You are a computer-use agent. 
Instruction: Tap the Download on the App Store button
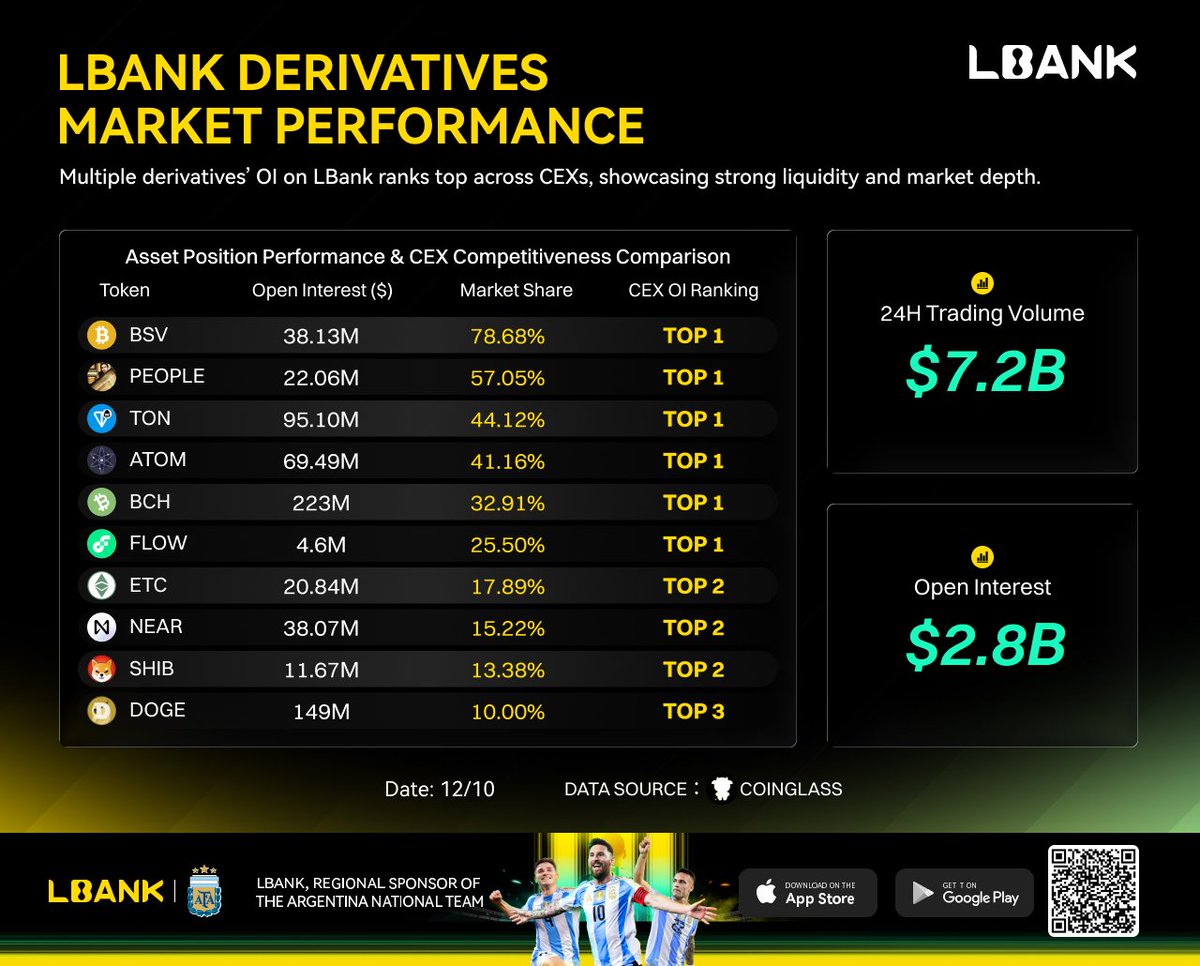pyautogui.click(x=808, y=893)
